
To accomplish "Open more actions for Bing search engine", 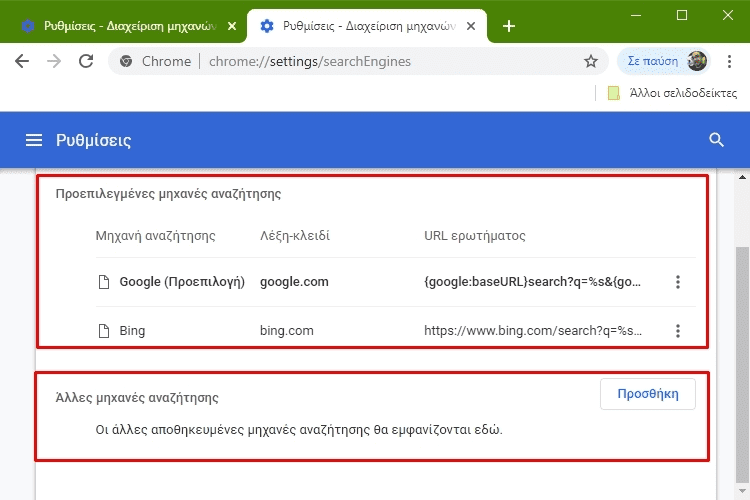I will click(678, 331).
